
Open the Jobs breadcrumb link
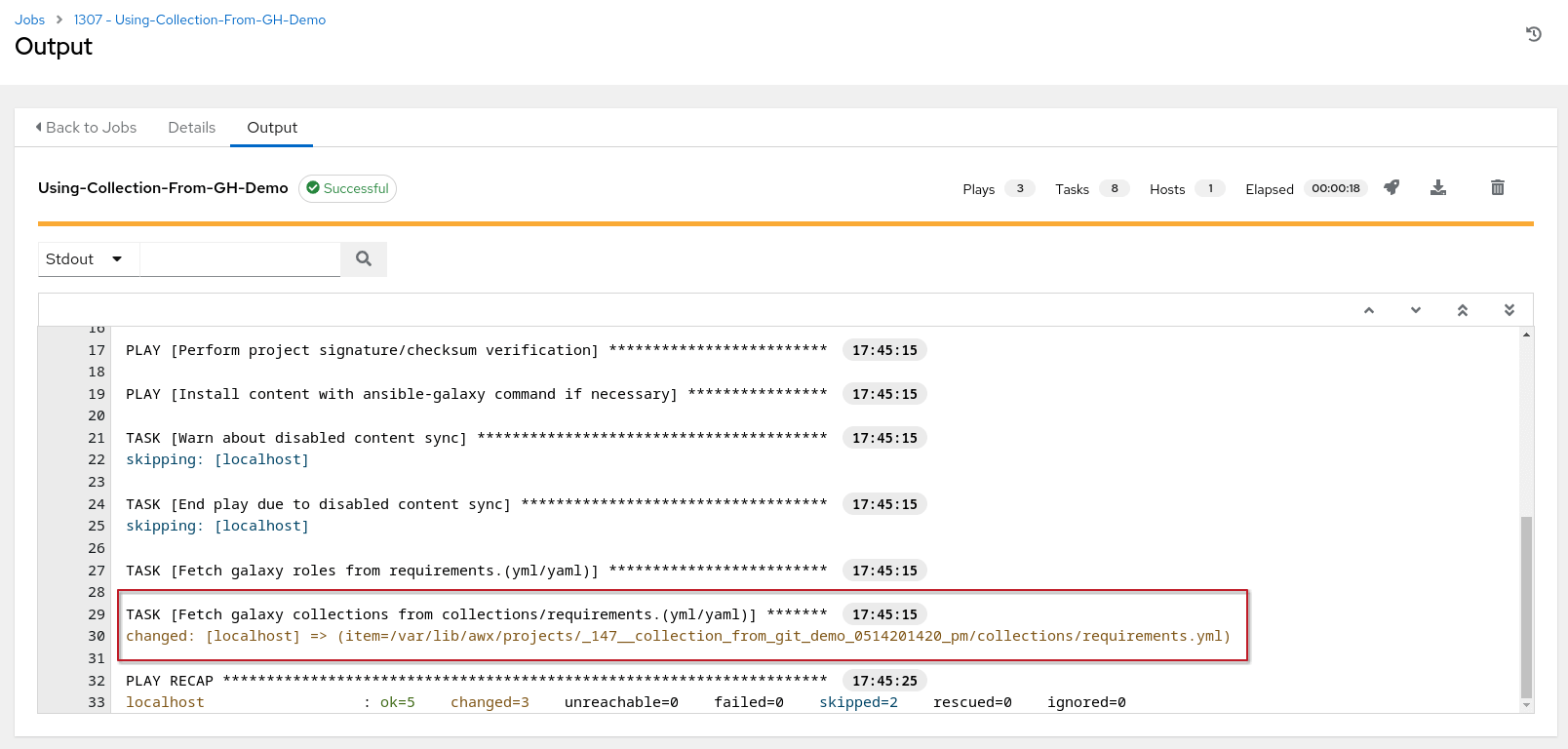pos(29,20)
